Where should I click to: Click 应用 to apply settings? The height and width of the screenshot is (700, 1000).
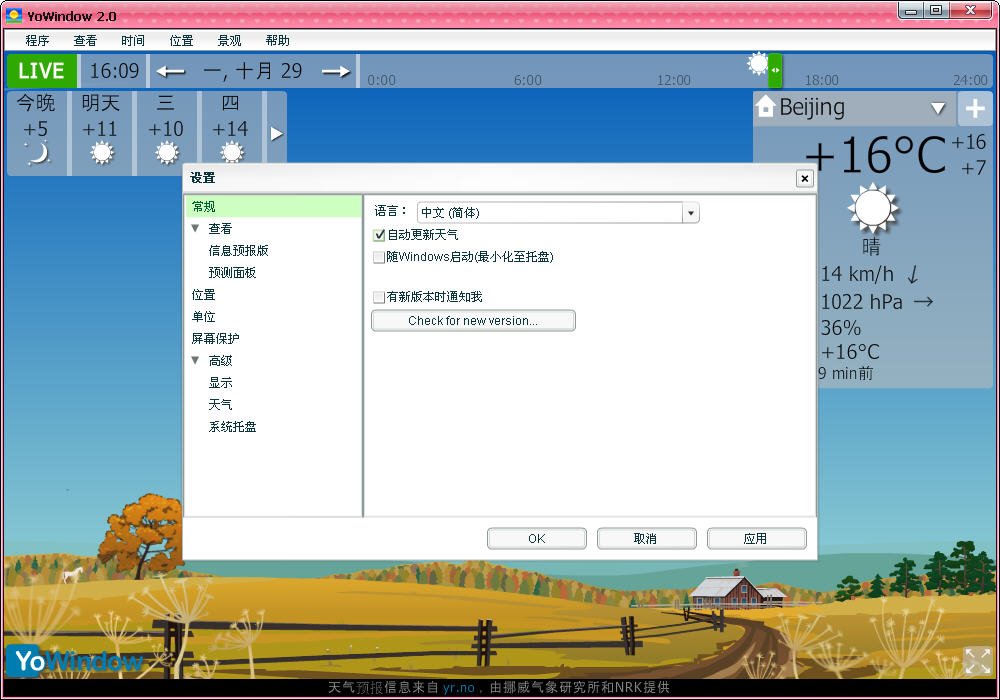tap(756, 539)
